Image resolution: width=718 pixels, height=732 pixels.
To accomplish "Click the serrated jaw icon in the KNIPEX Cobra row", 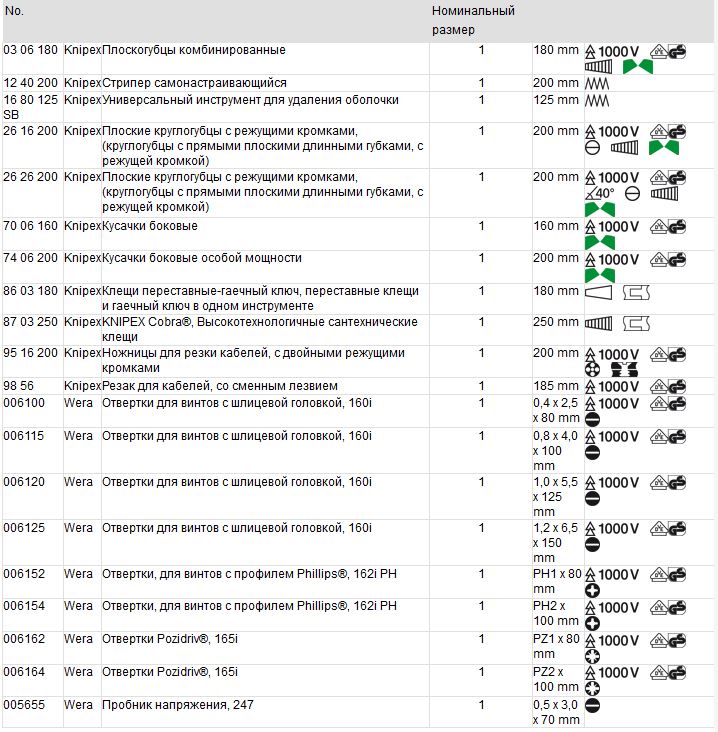I will (x=599, y=324).
